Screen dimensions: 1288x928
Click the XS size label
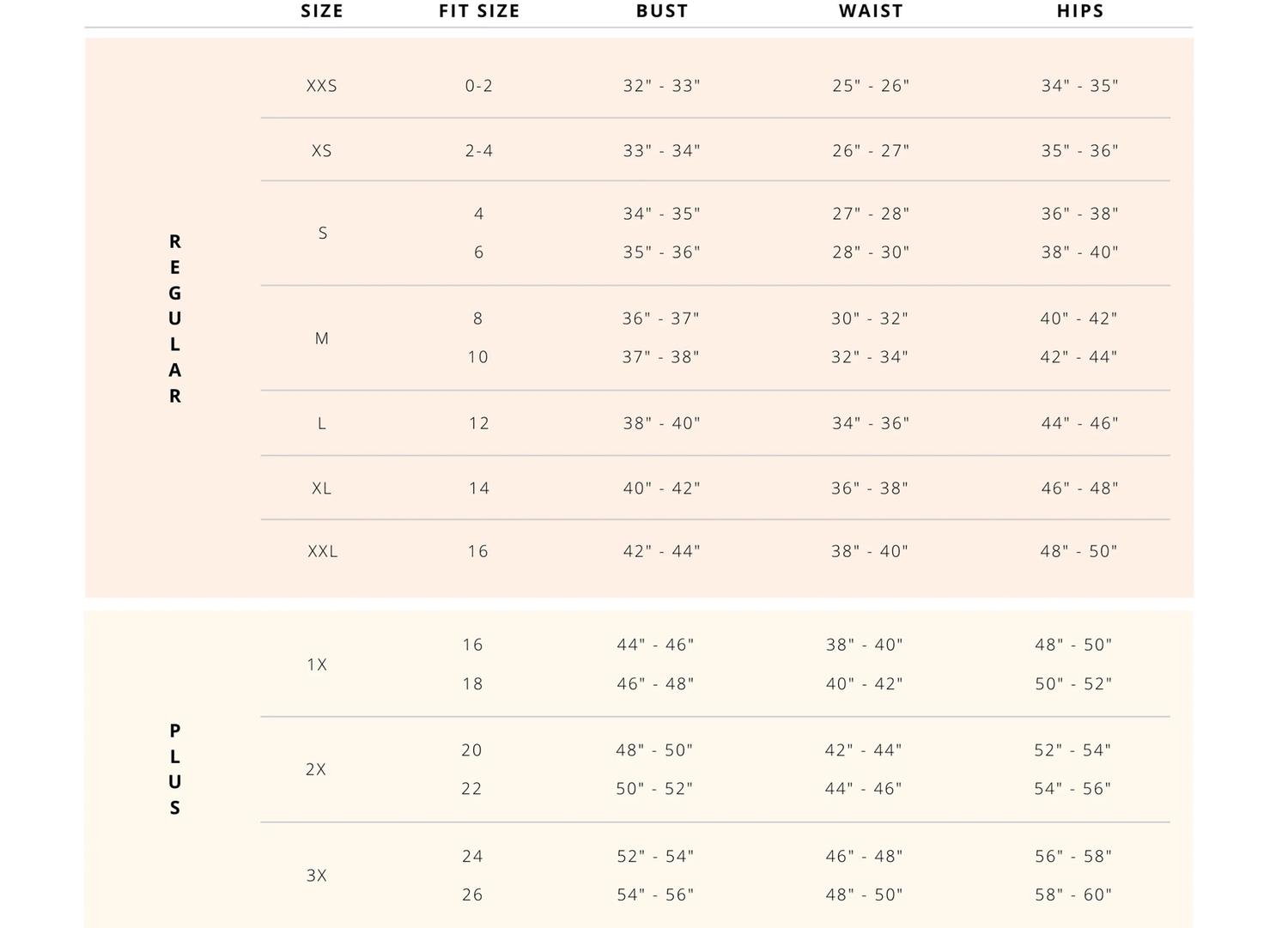pyautogui.click(x=322, y=151)
